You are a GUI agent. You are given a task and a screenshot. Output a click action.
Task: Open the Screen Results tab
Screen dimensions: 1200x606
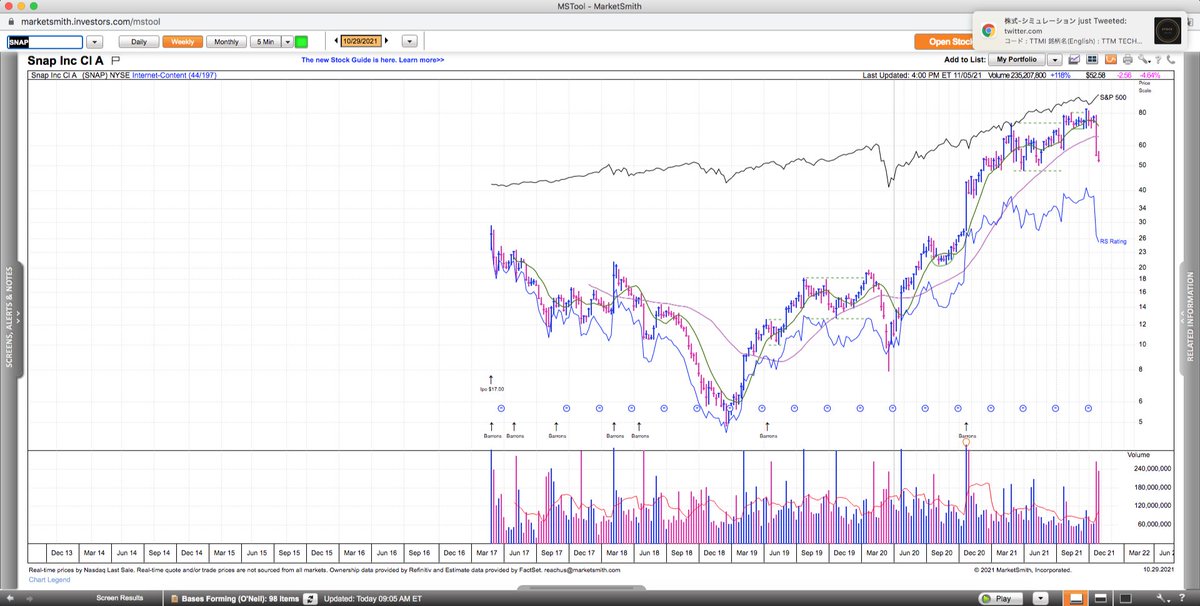click(x=119, y=598)
